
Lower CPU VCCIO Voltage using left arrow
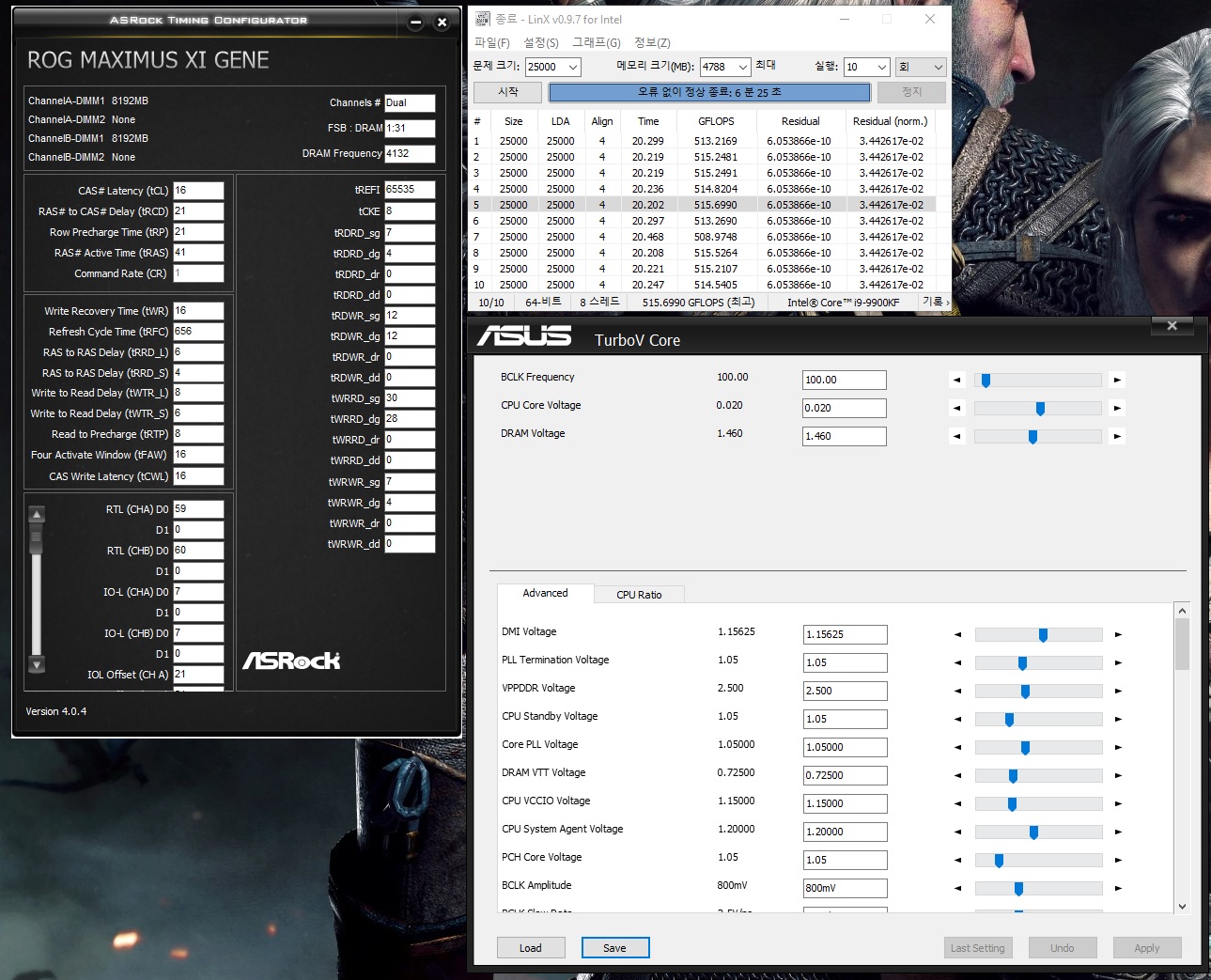[958, 803]
